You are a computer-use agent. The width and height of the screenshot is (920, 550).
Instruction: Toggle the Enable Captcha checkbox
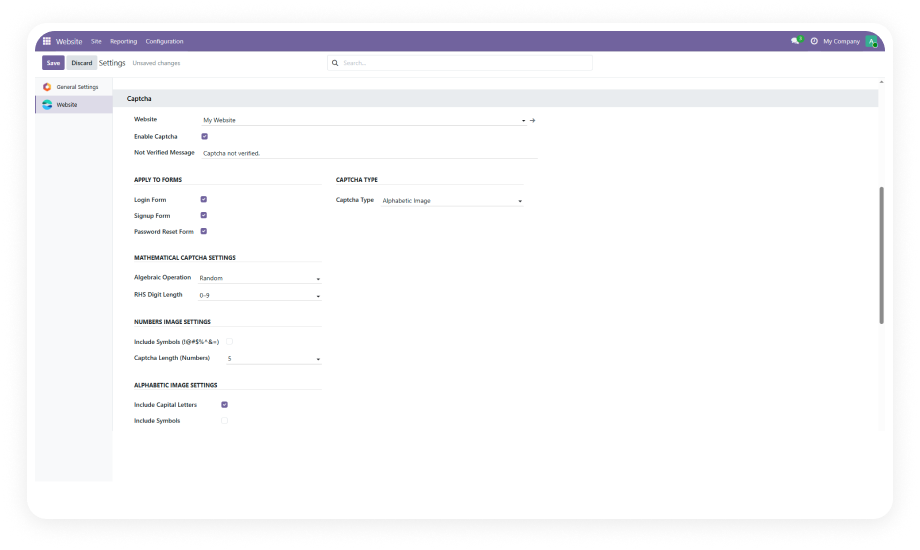click(x=205, y=136)
